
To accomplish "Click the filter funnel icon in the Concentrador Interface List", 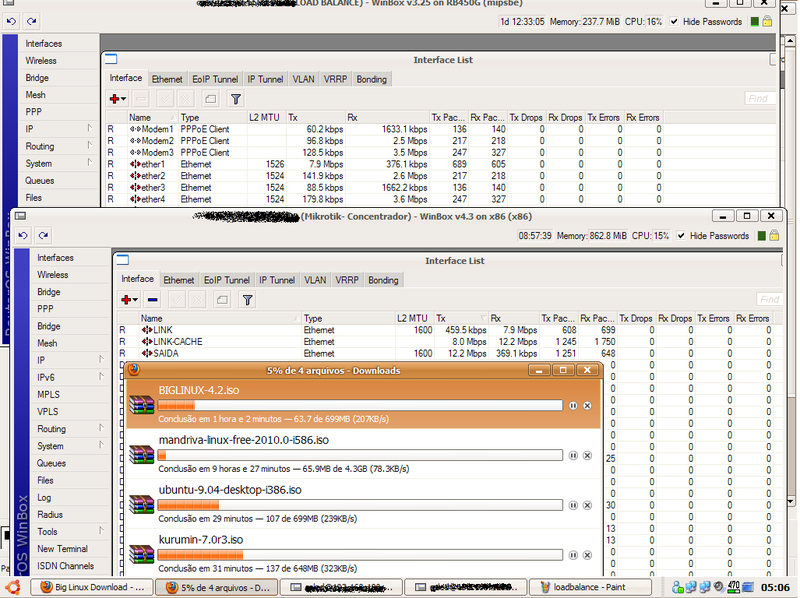I will click(x=247, y=300).
